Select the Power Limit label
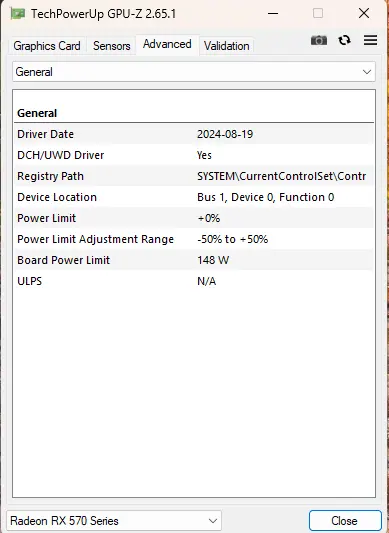This screenshot has height=533, width=389. 47,218
